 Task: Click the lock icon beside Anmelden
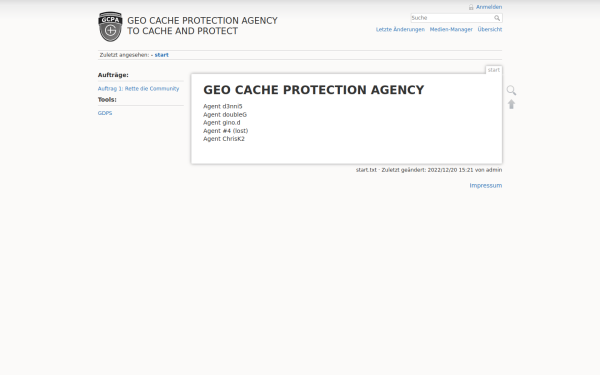pyautogui.click(x=471, y=7)
